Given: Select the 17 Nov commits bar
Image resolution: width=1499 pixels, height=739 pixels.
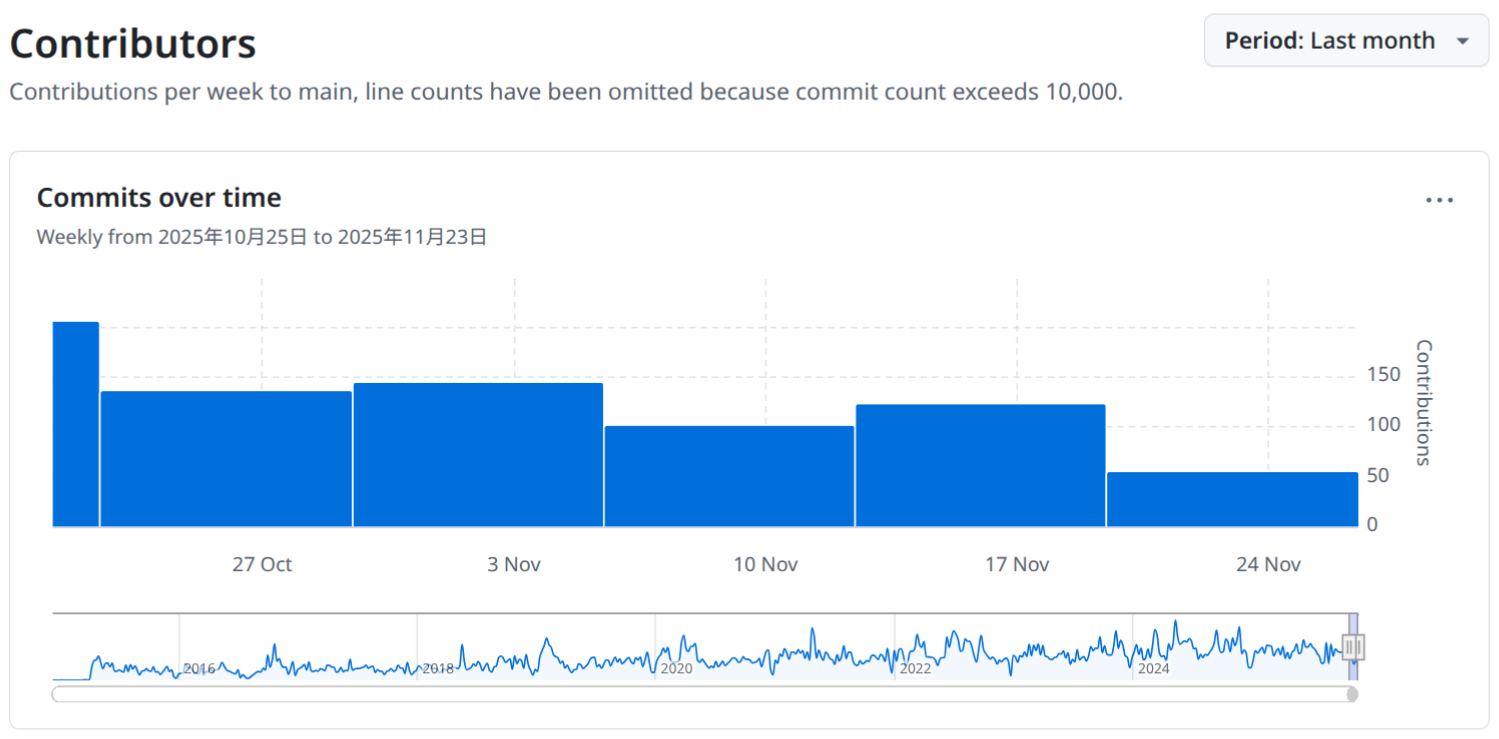Looking at the screenshot, I should (x=980, y=465).
